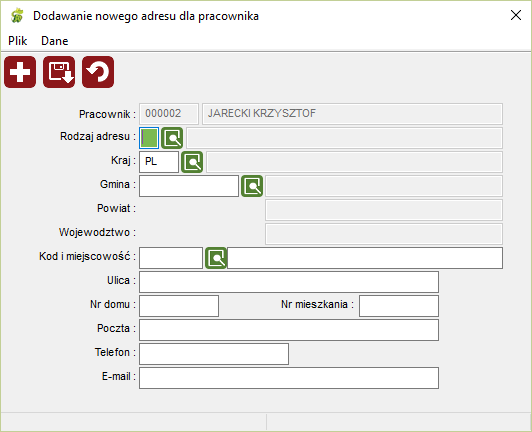Open the Gmina search lookup icon
Viewport: 532px width, 432px height.
[252, 186]
